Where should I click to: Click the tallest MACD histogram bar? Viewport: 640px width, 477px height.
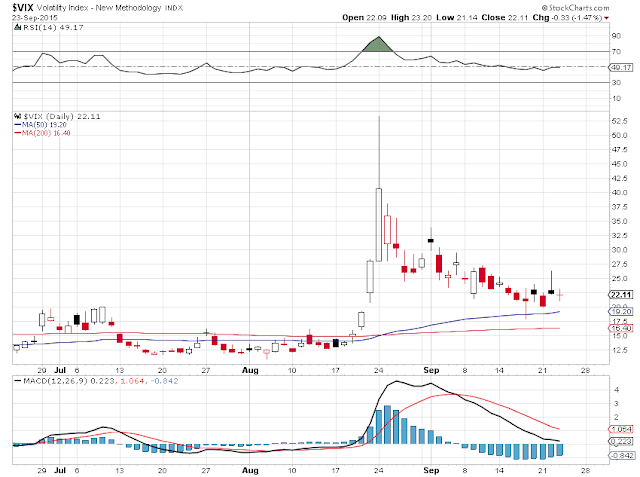[387, 425]
